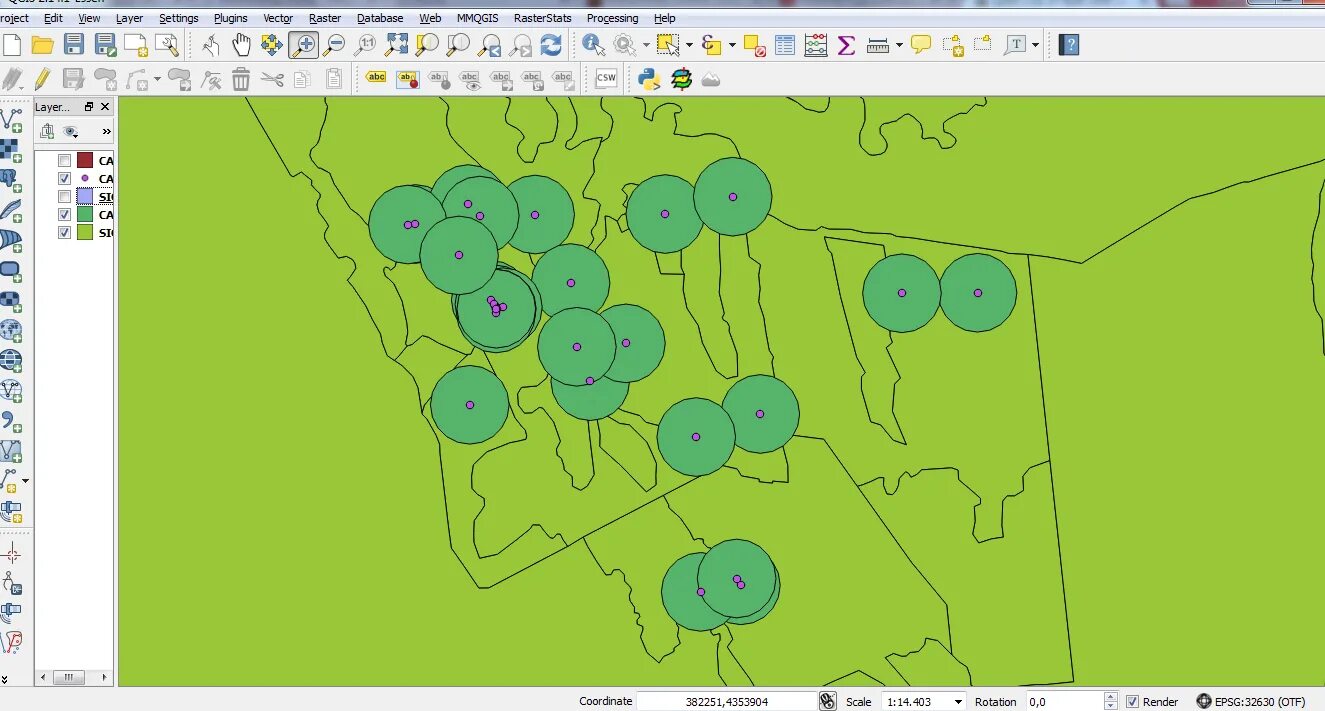Open the Field Calculator abacus icon
The image size is (1325, 711).
pos(816,45)
